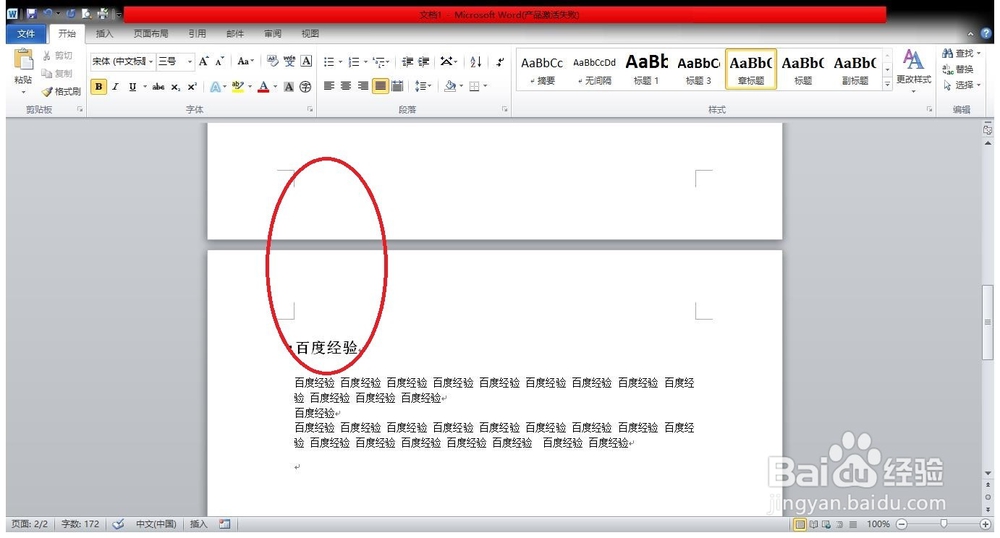Toggle italic formatting
This screenshot has width=1000, height=538.
(115, 87)
